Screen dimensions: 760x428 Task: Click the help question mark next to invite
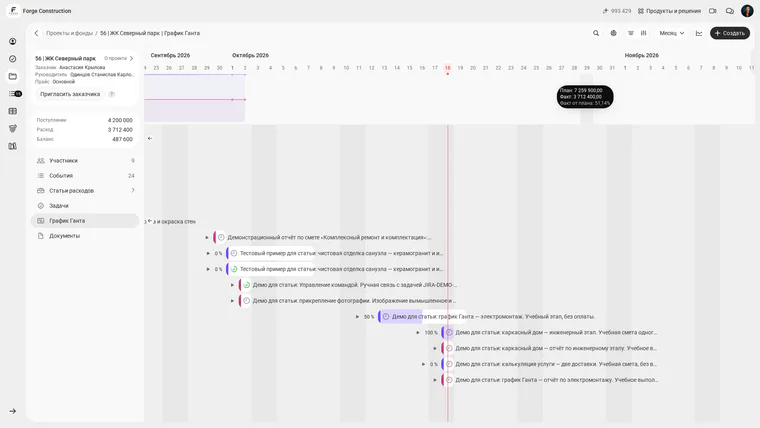click(x=111, y=94)
